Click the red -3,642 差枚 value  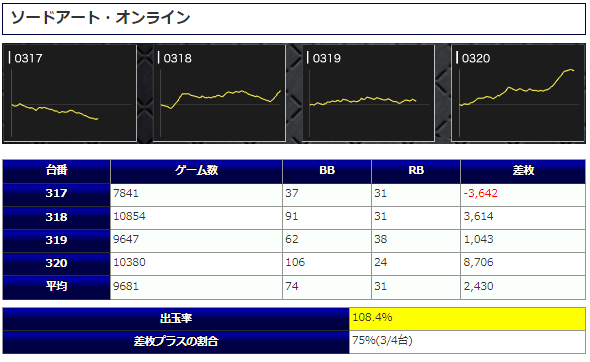pyautogui.click(x=481, y=193)
